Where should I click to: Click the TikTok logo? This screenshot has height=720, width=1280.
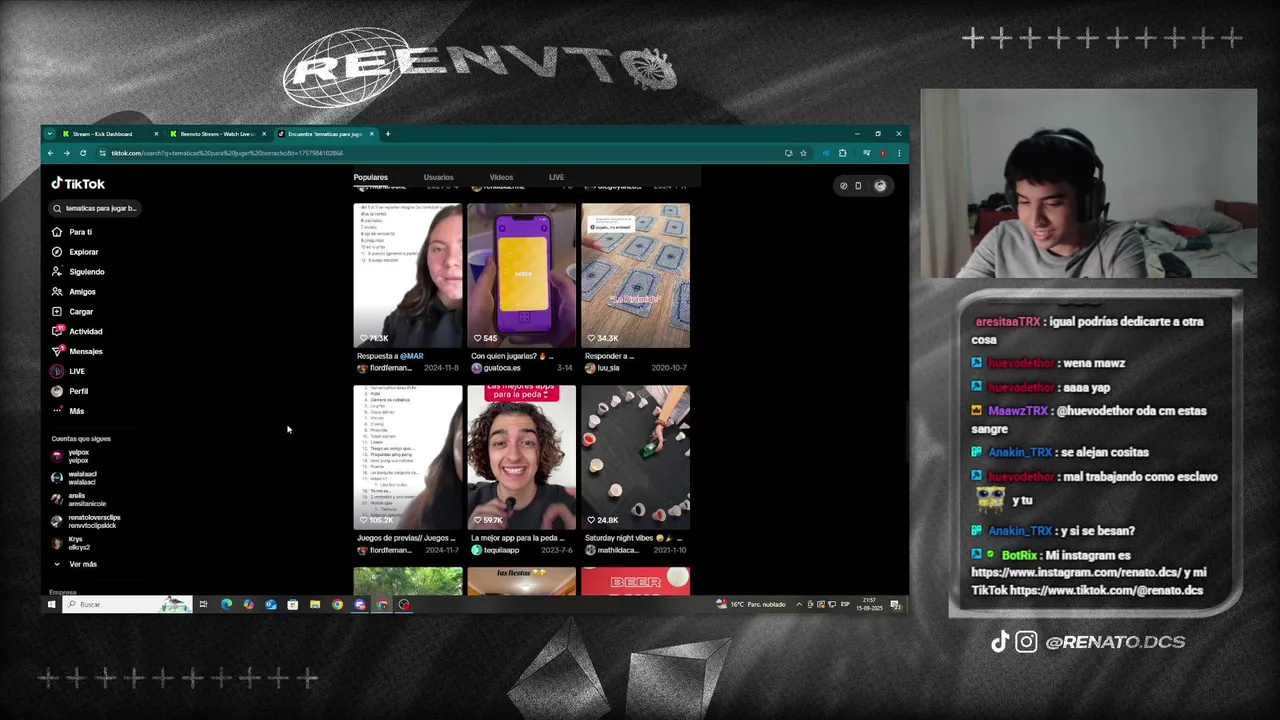point(78,184)
